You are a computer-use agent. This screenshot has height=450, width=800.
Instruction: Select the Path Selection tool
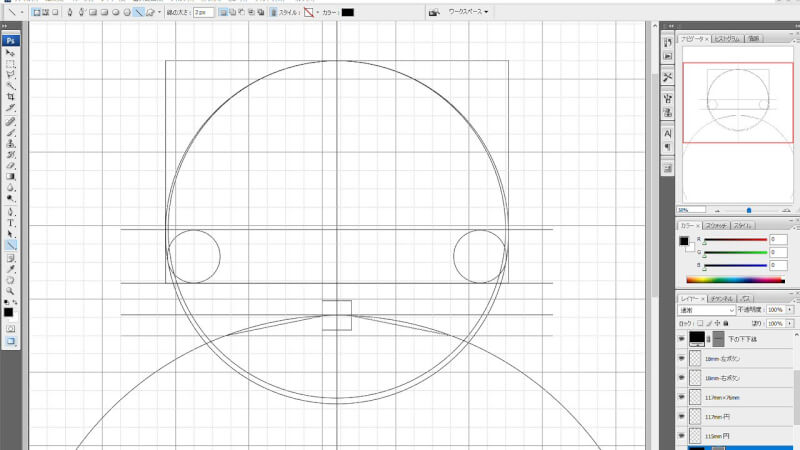coord(10,234)
